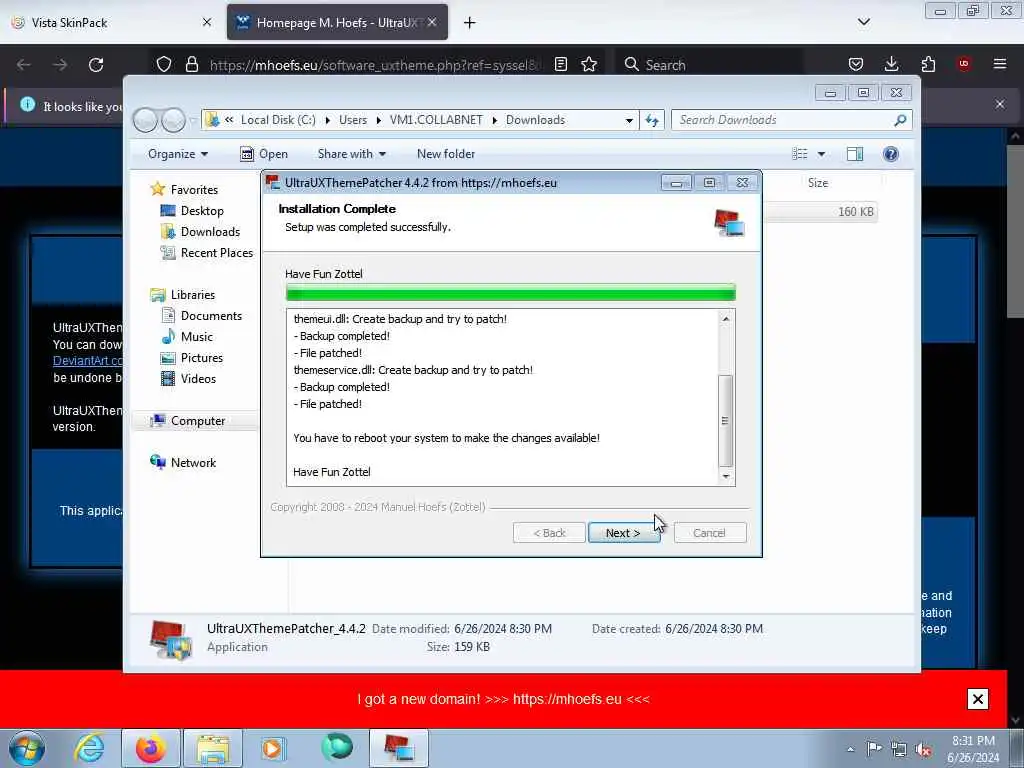Open the Firefox hamburger menu

1000,64
